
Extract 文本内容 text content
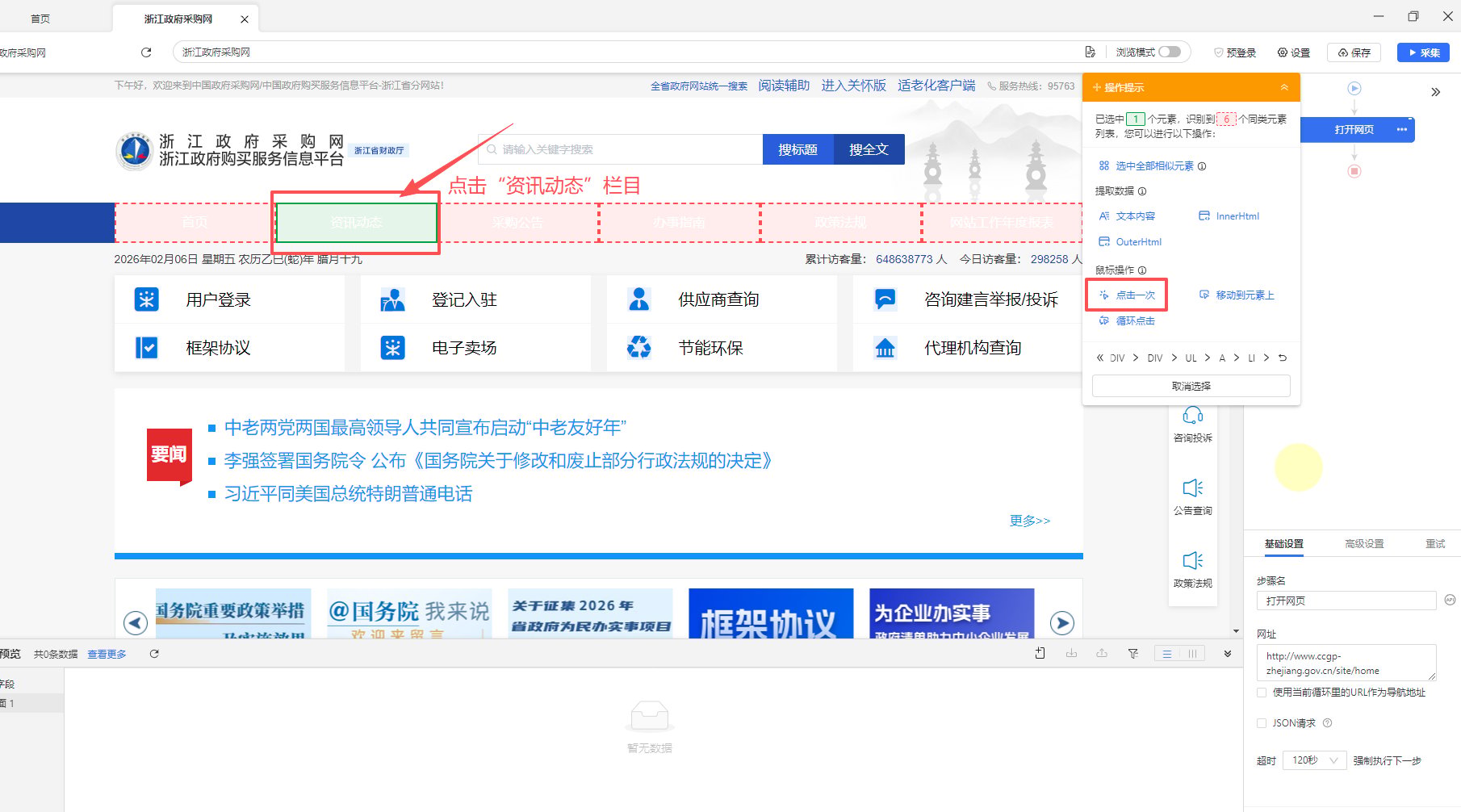[x=1127, y=216]
